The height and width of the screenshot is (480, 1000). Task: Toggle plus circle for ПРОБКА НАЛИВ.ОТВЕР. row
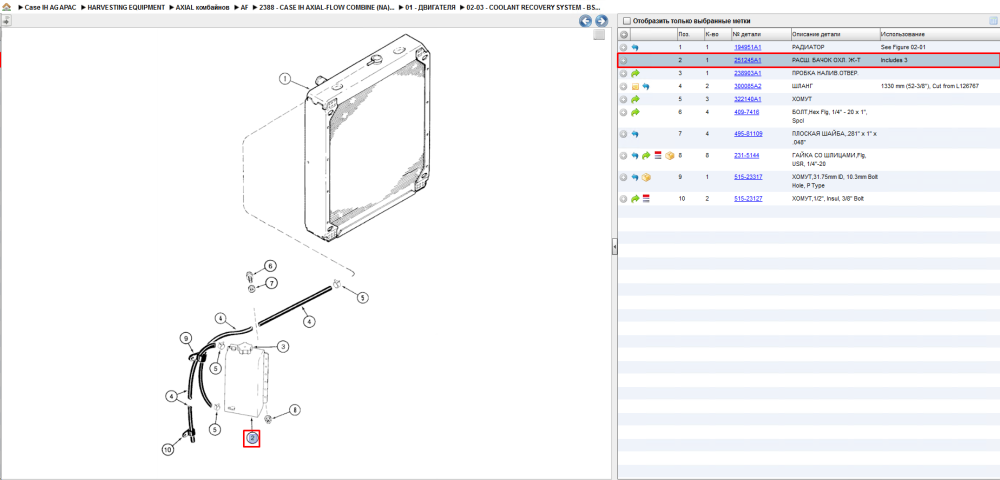[x=624, y=73]
